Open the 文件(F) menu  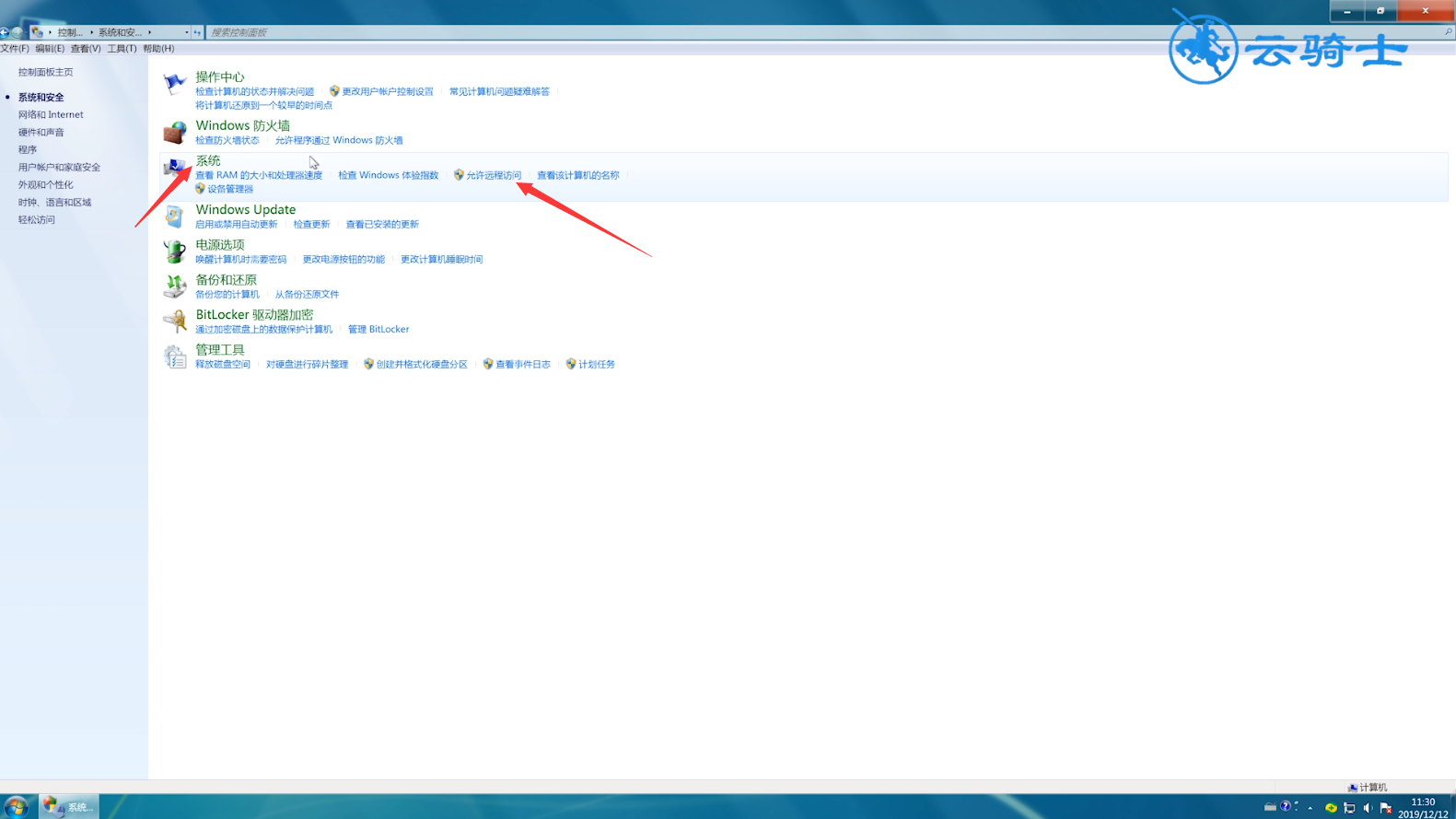pyautogui.click(x=15, y=49)
